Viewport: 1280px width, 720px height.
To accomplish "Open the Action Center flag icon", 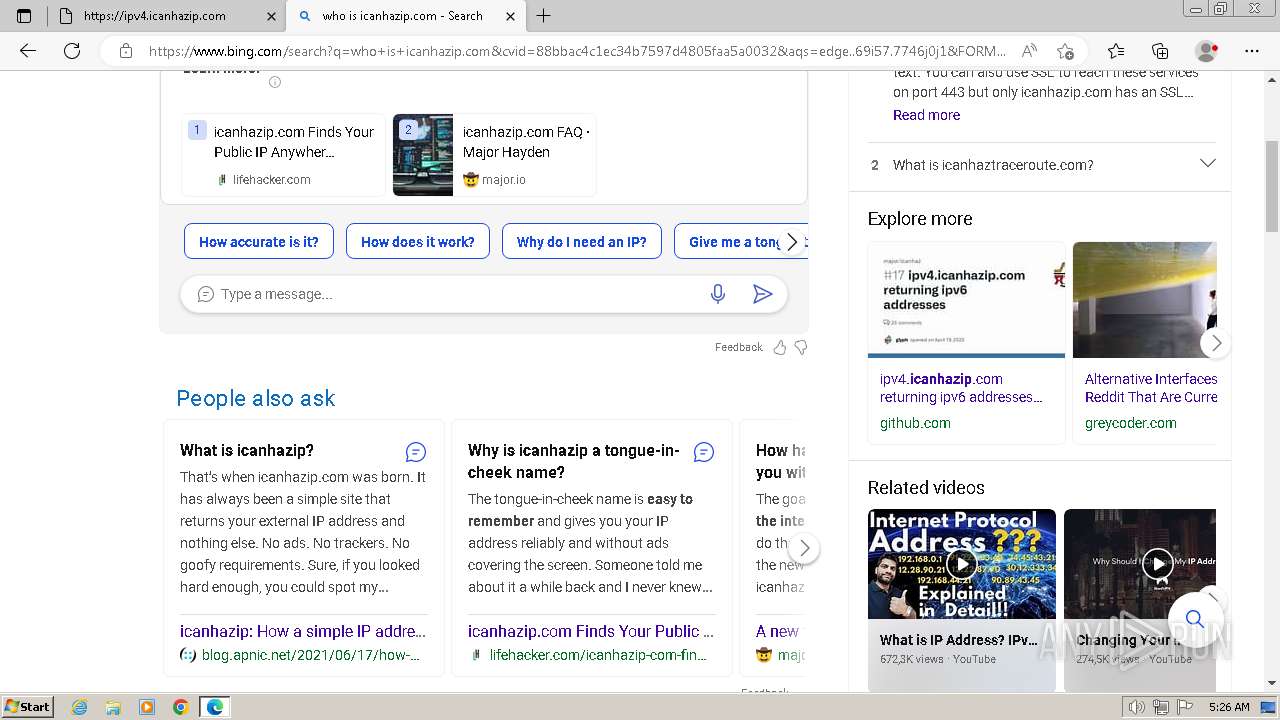I will point(1184,707).
